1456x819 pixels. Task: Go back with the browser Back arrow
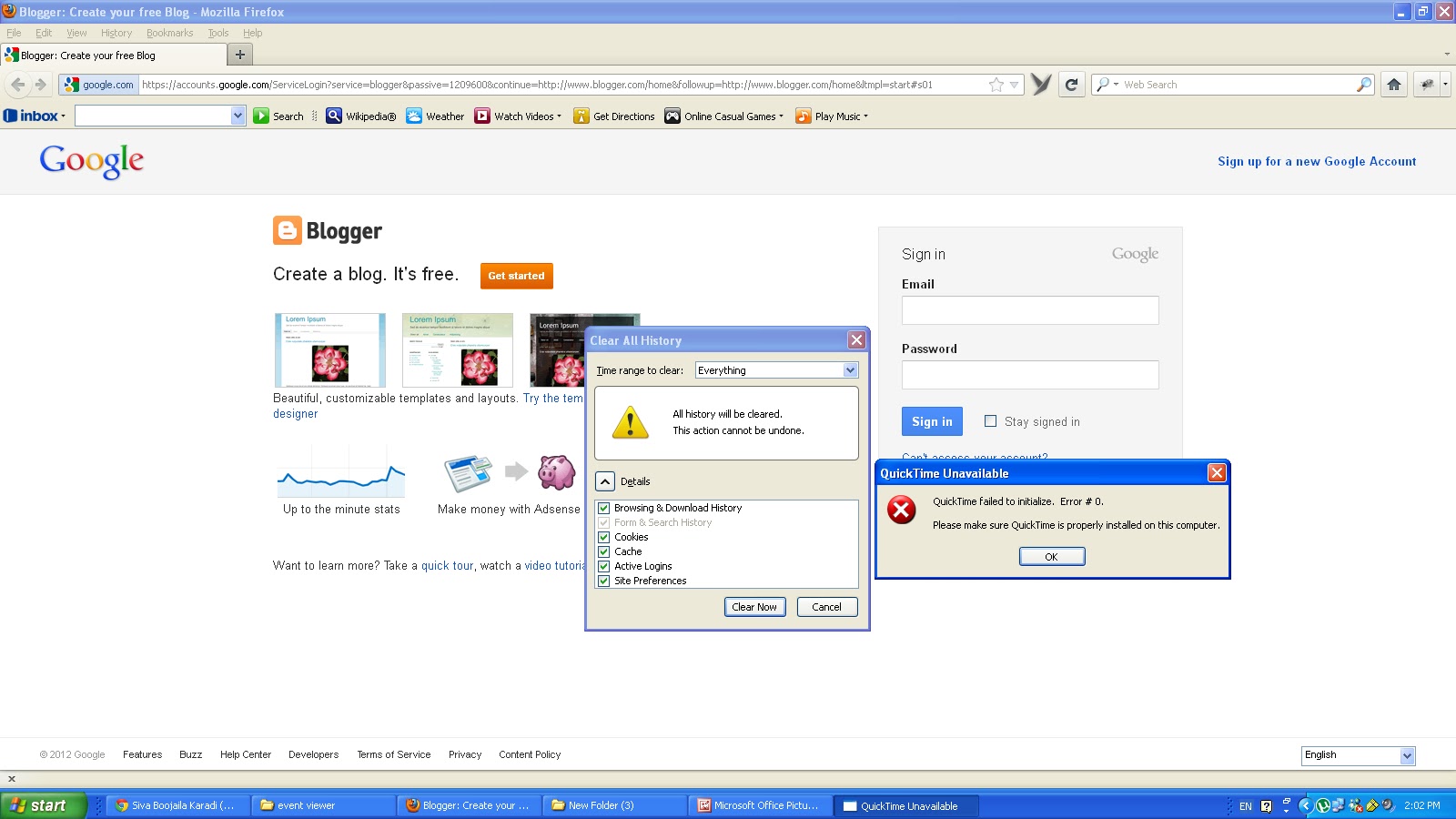[18, 85]
